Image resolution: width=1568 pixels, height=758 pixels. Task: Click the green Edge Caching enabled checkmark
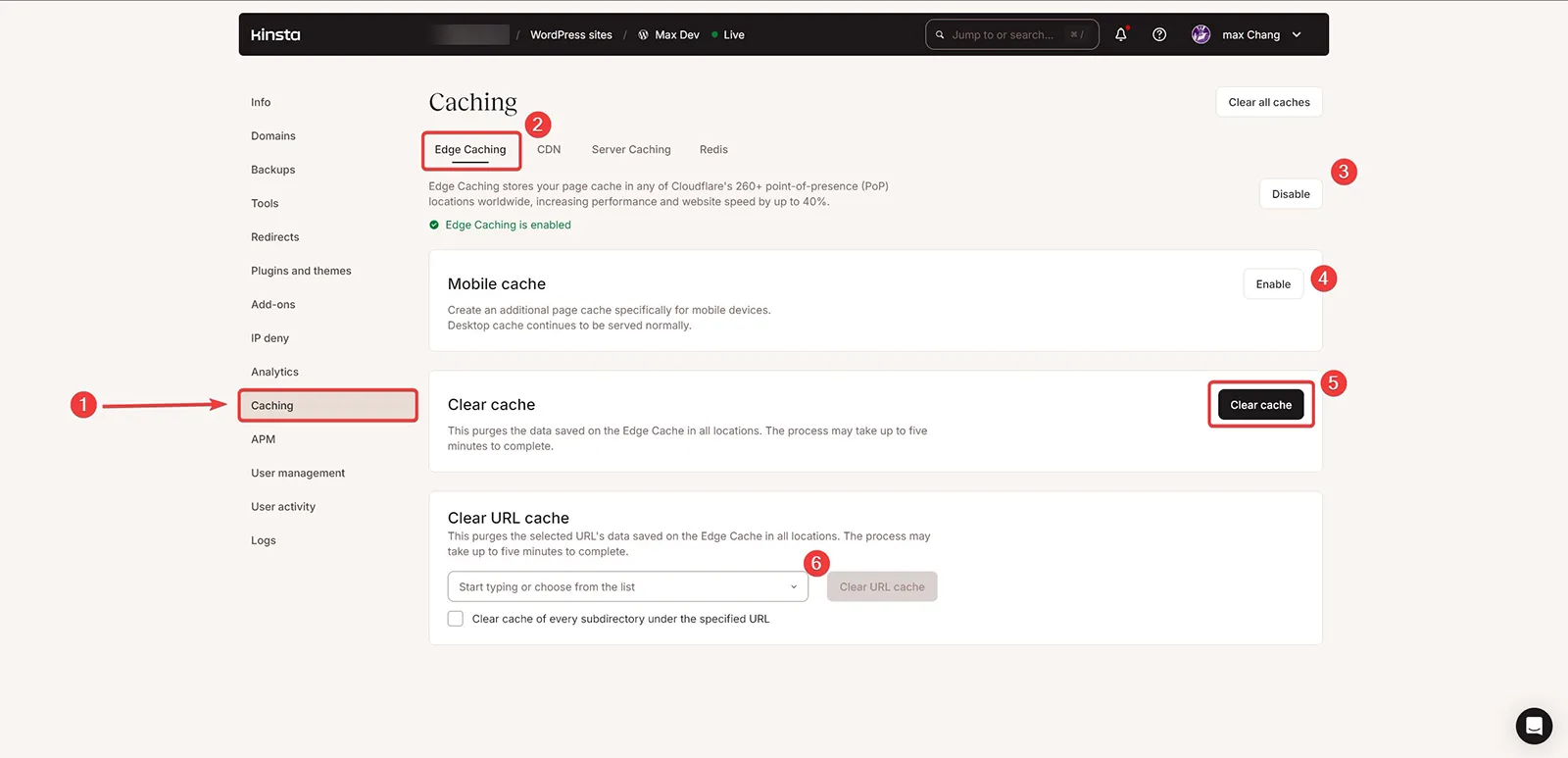coord(434,225)
